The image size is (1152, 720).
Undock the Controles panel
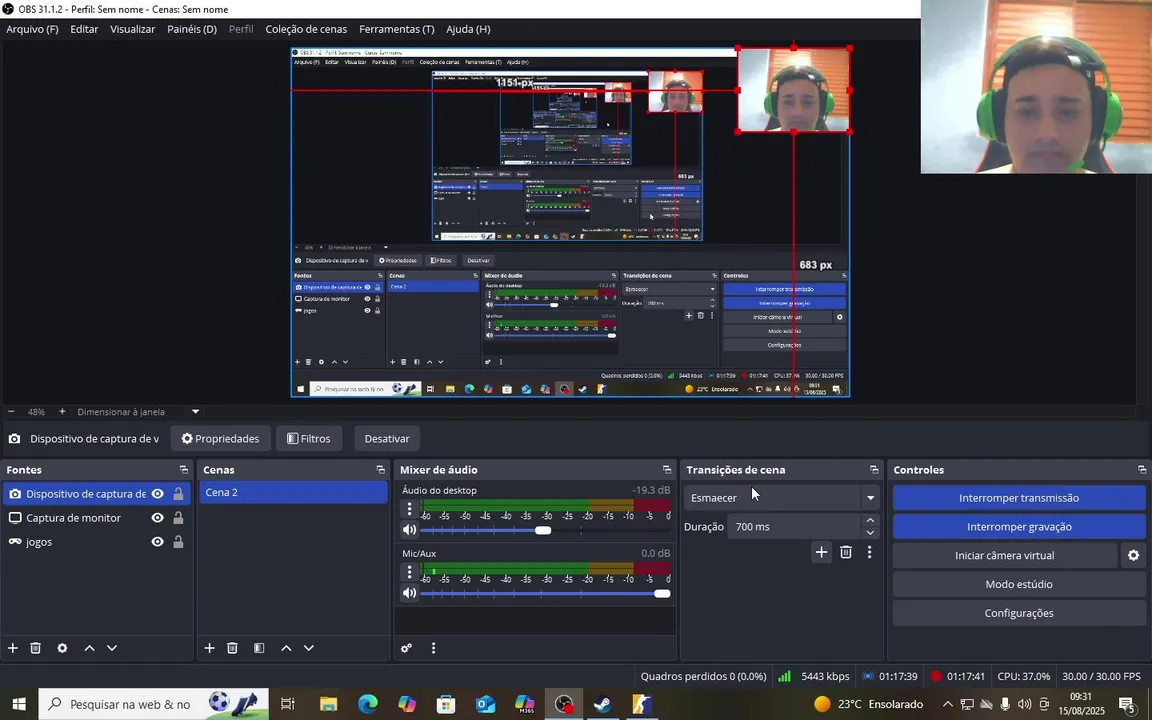tap(1142, 469)
